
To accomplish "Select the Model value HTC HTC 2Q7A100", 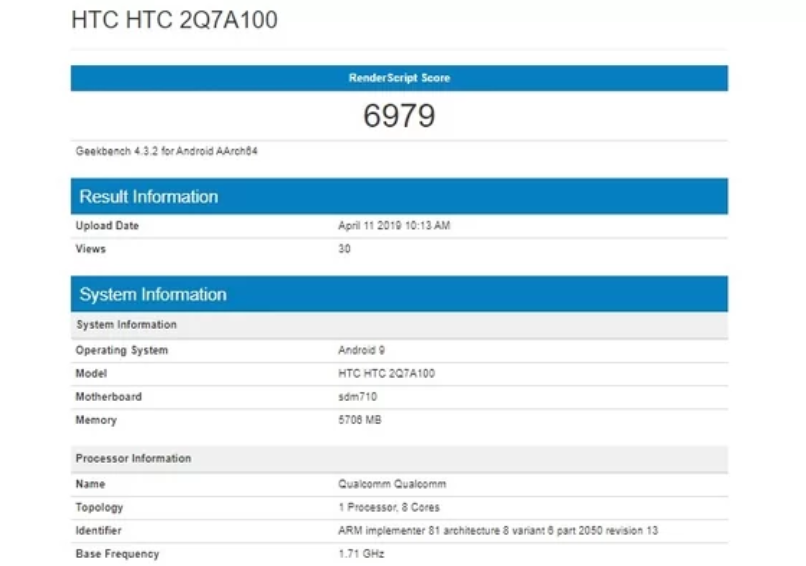I will pyautogui.click(x=387, y=374).
